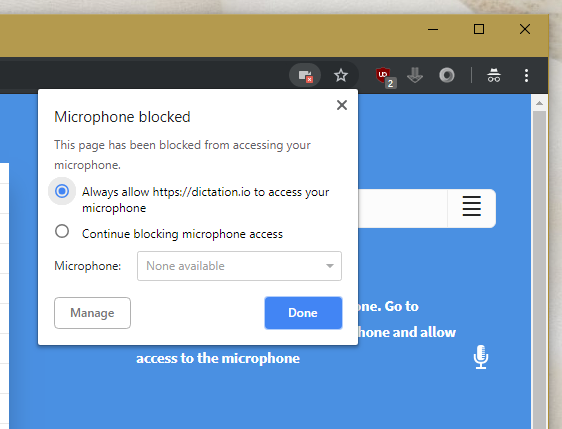Click the page scrollbar up arrow
Viewport: 562px width, 429px height.
coord(539,103)
